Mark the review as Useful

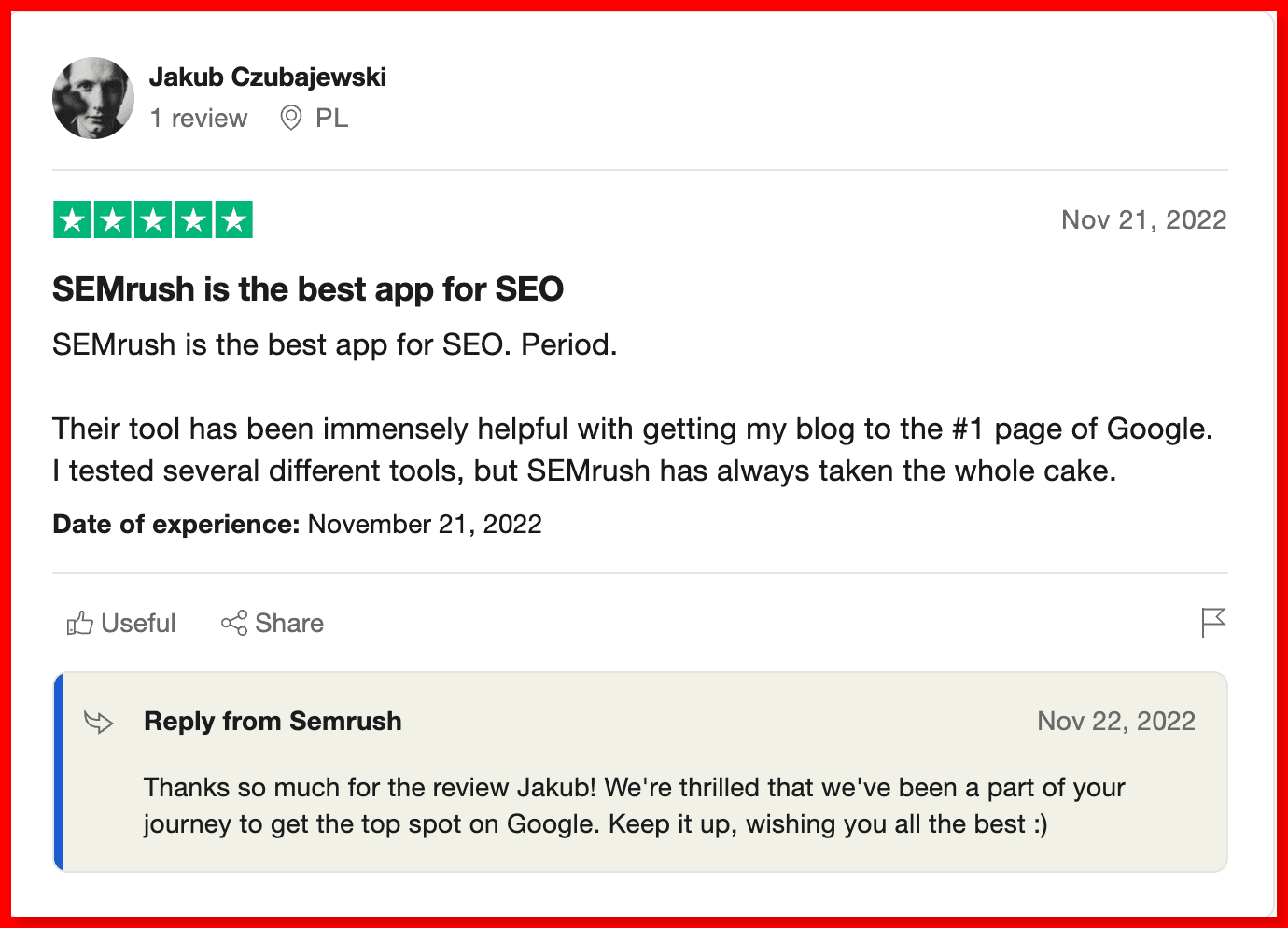click(121, 623)
